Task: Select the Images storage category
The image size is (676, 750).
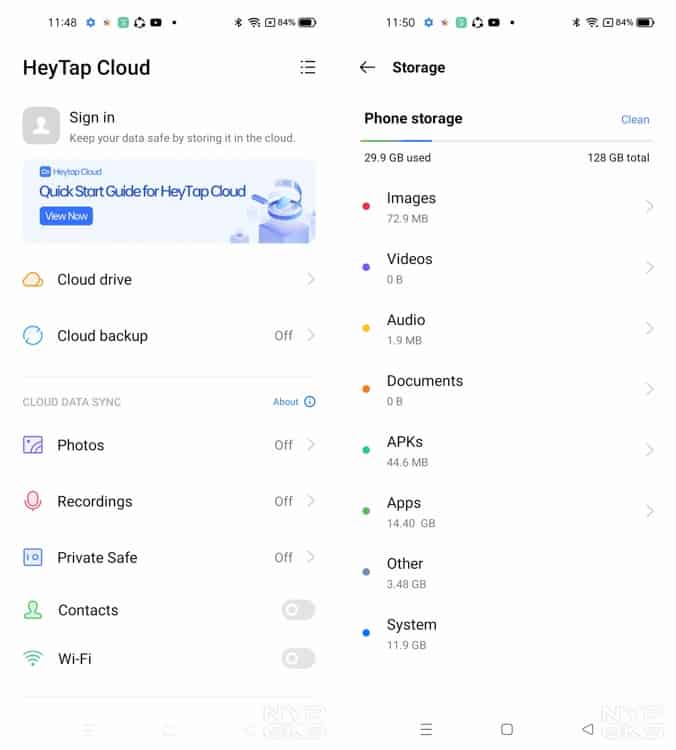Action: (507, 207)
